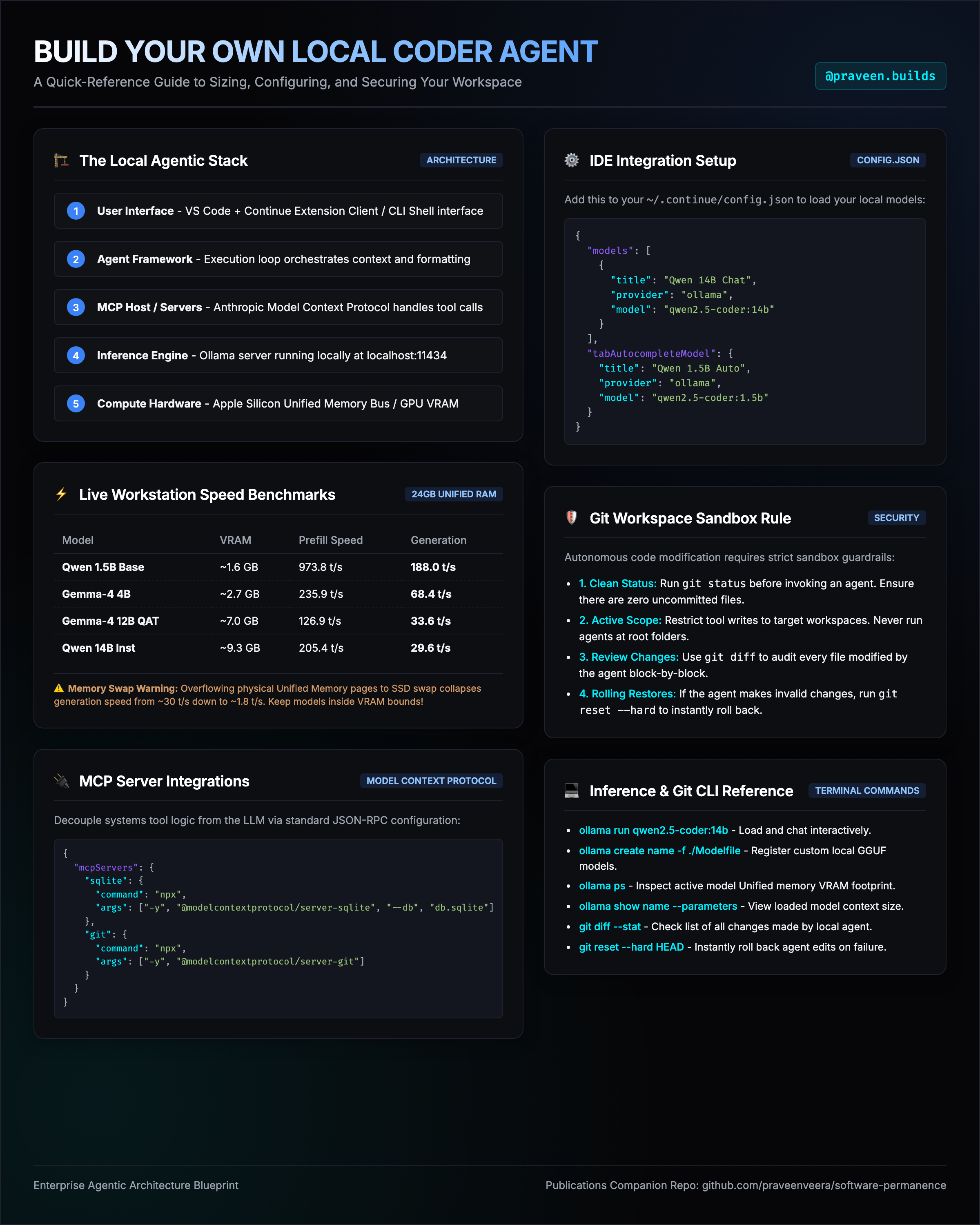Click the number 2 circle for Agent Framework
Image resolution: width=980 pixels, height=1225 pixels.
[76, 259]
